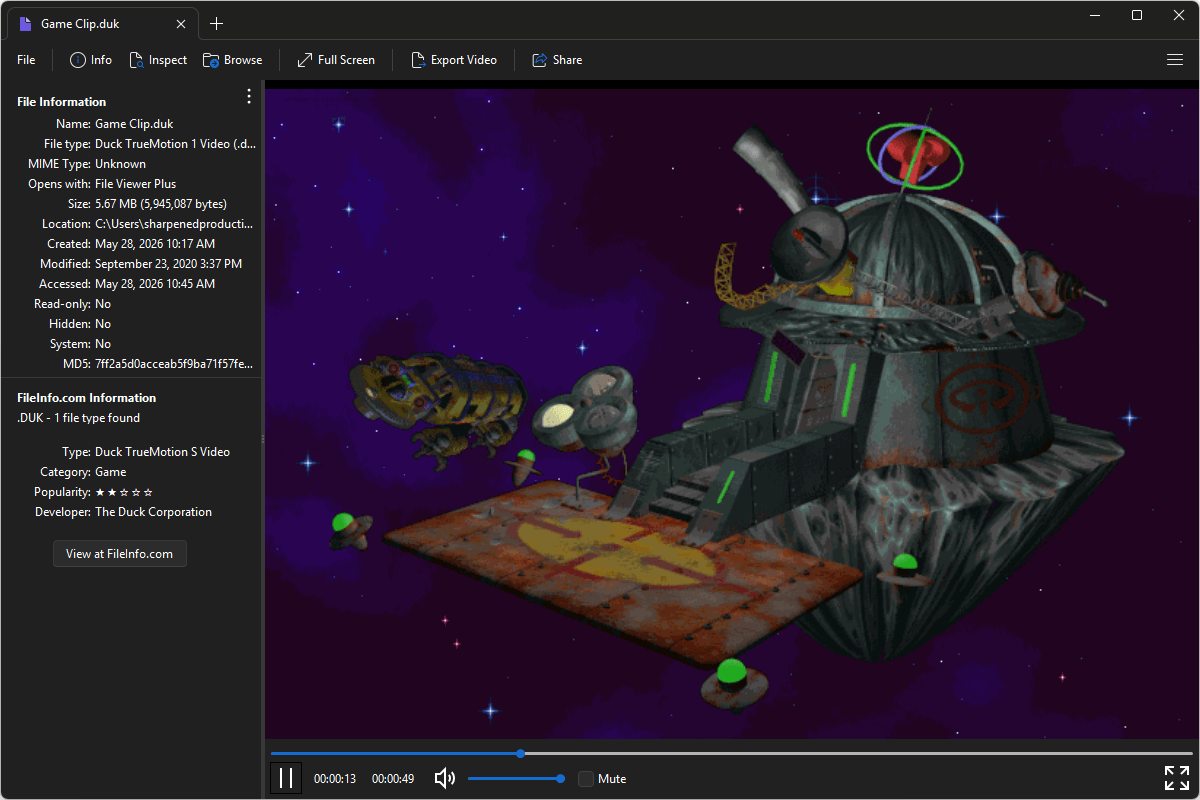Click the Category value Game
Viewport: 1200px width, 800px height.
(111, 472)
